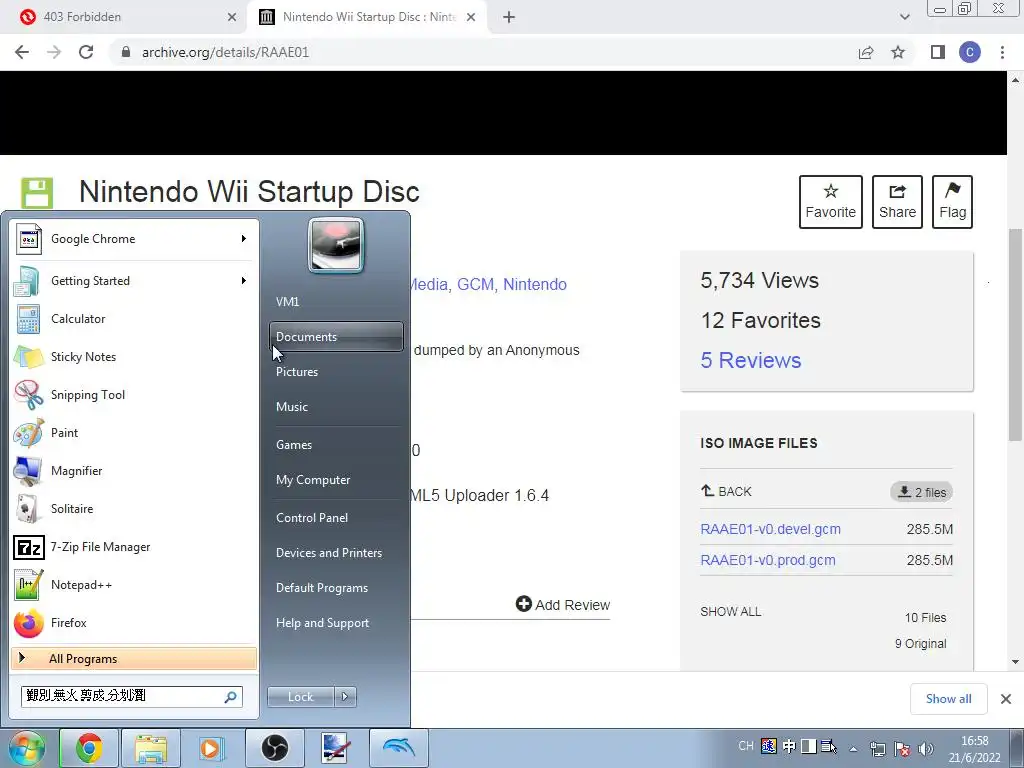1024x768 pixels.
Task: Go back to previous page
Action: 22,52
